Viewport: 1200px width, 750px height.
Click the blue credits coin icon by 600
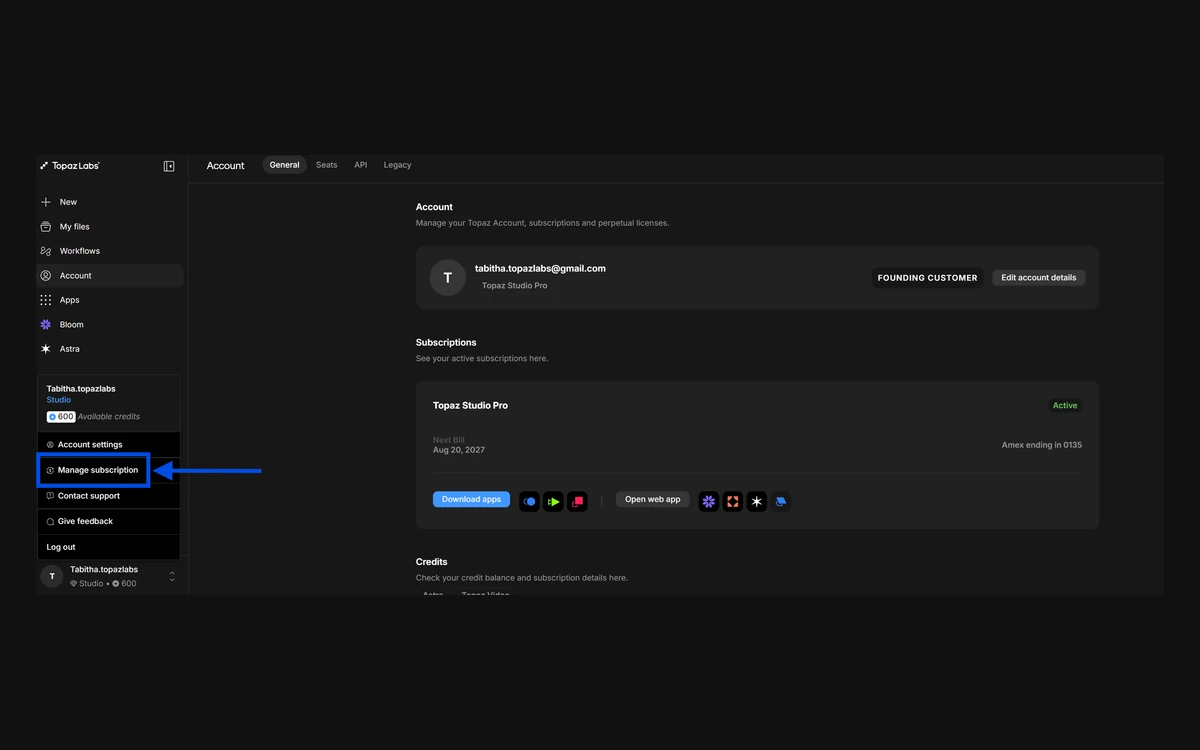53,417
